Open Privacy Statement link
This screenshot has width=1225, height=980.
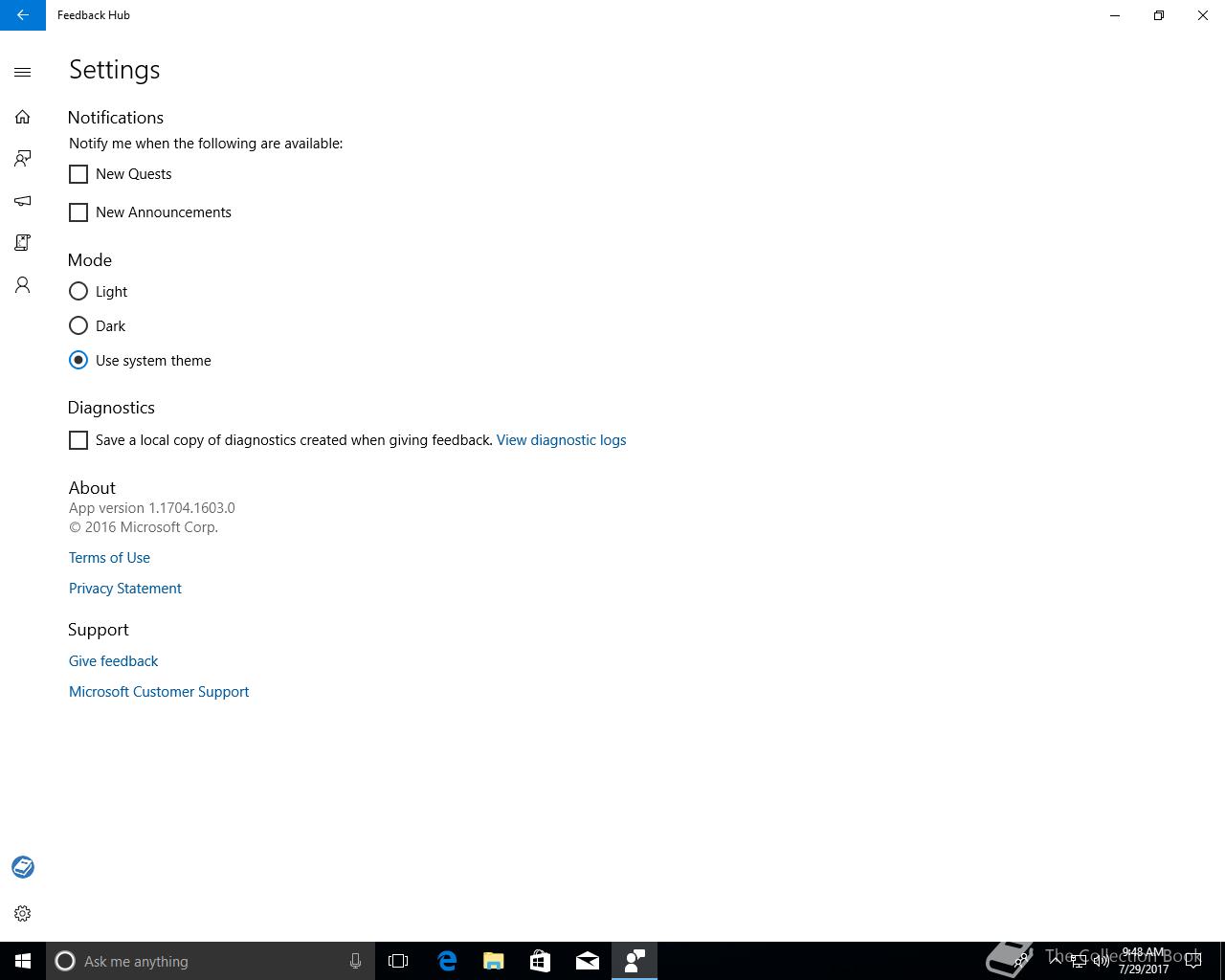point(125,589)
